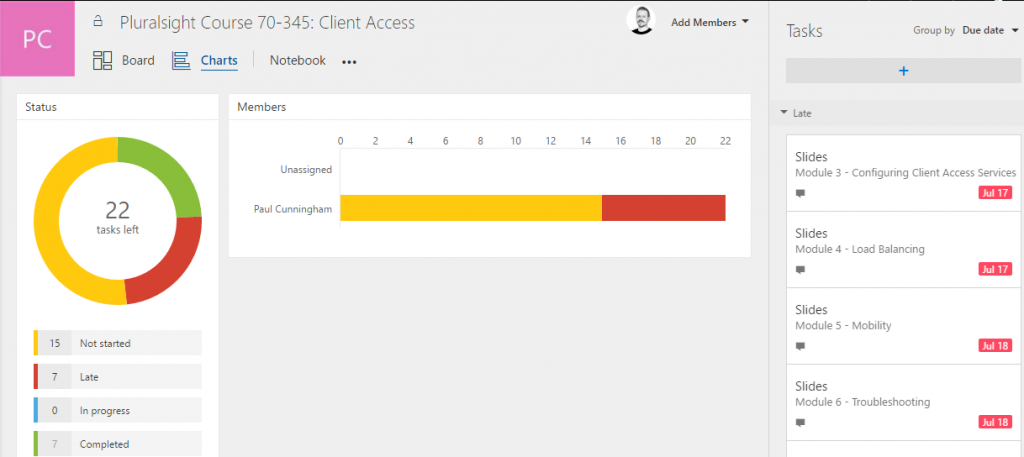Click the Status card heading
The height and width of the screenshot is (457, 1024).
pyautogui.click(x=41, y=107)
